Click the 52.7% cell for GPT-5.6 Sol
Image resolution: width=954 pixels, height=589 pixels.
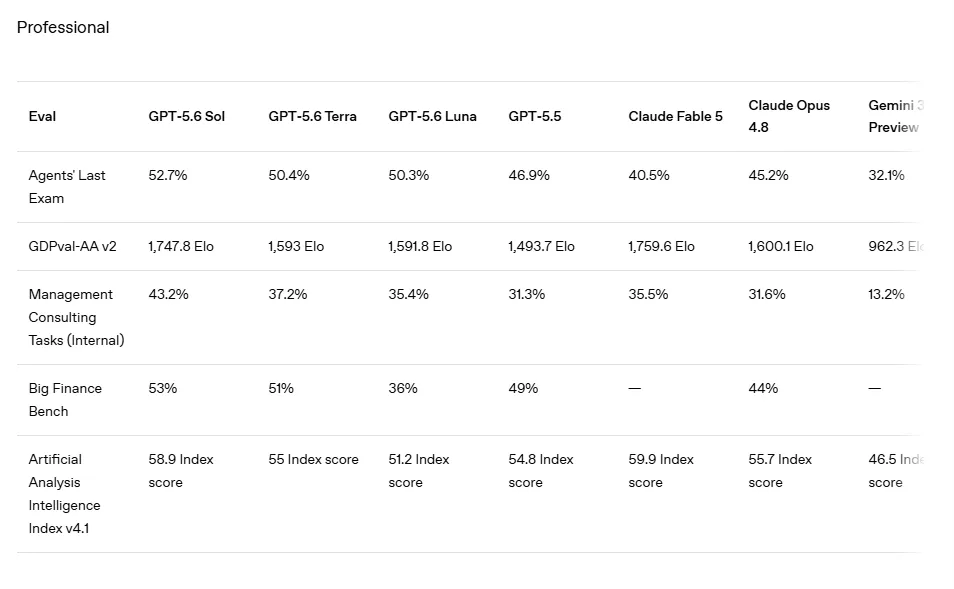point(168,175)
